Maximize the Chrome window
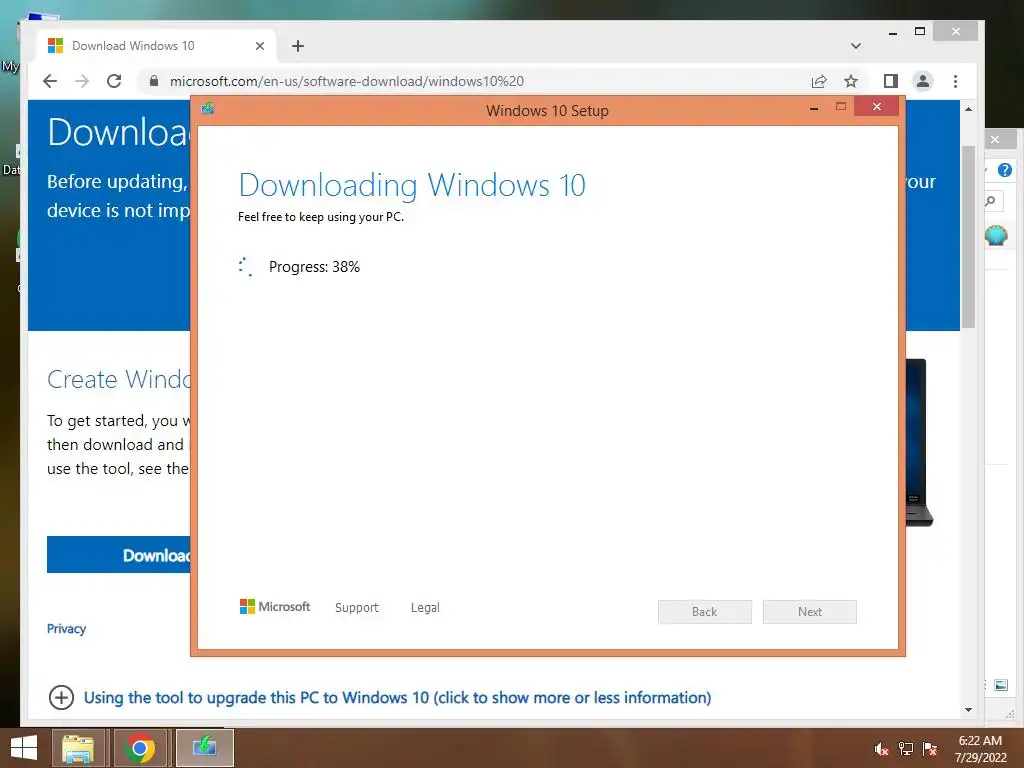 pos(920,31)
